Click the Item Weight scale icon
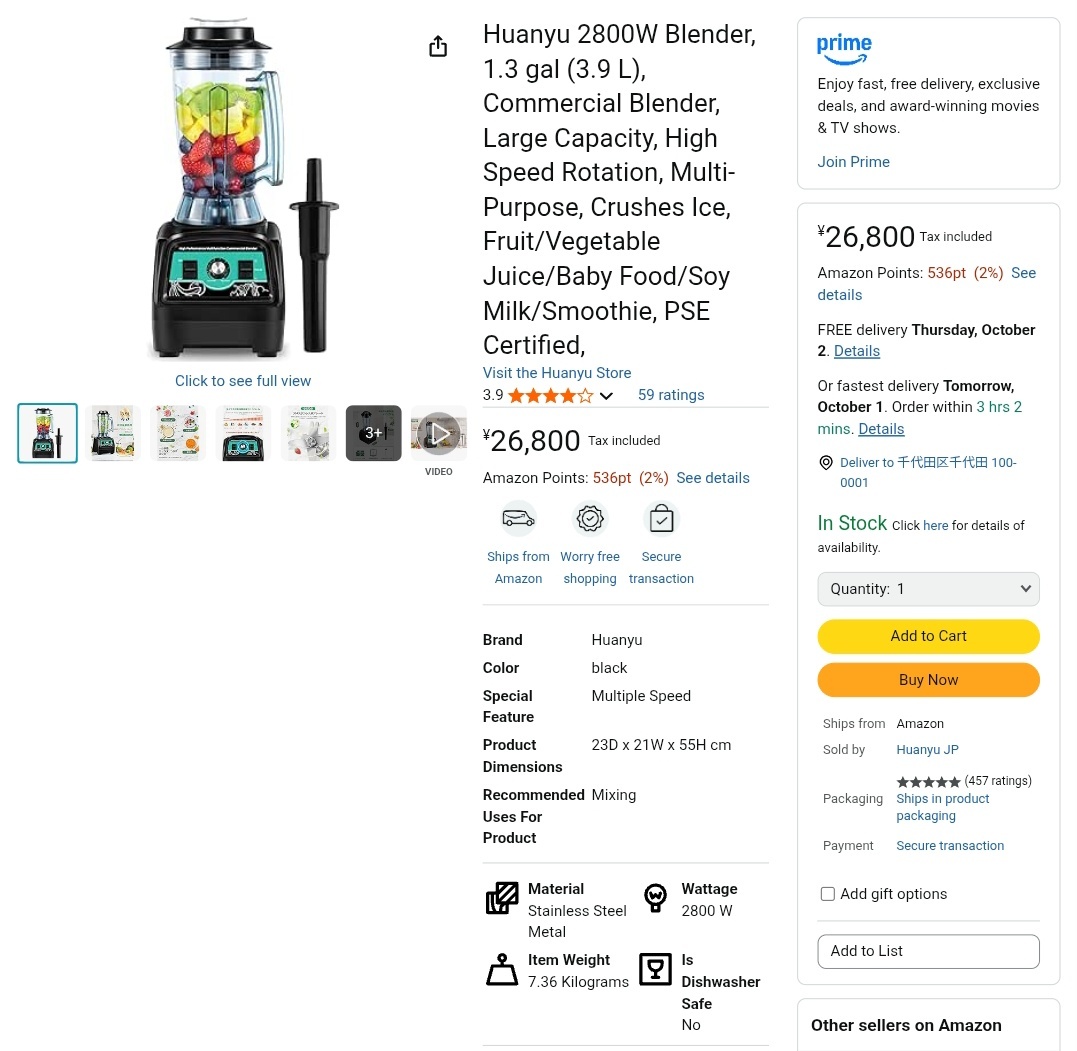The image size is (1077, 1051). click(502, 969)
